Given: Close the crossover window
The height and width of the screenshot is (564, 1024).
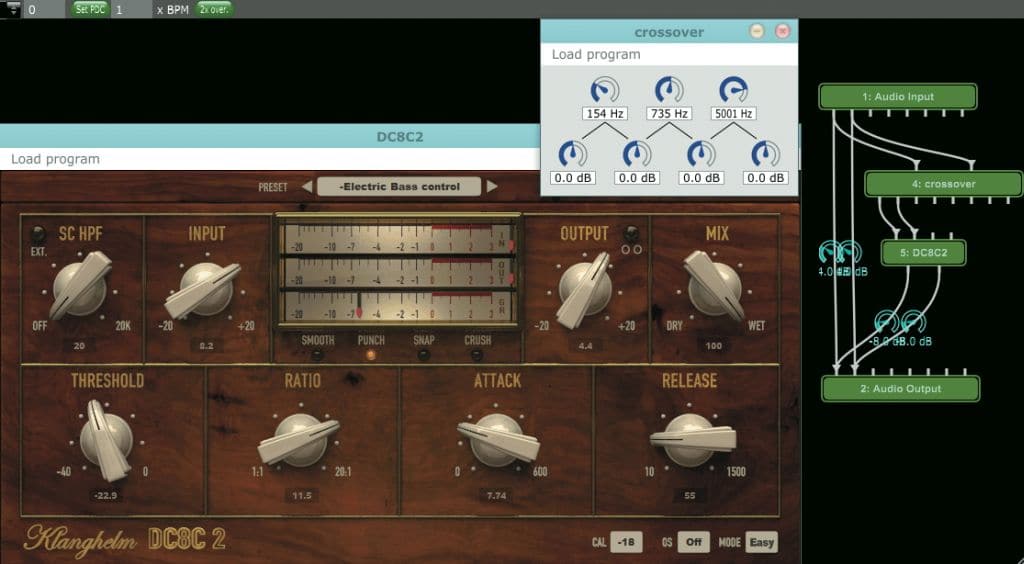Looking at the screenshot, I should (782, 31).
